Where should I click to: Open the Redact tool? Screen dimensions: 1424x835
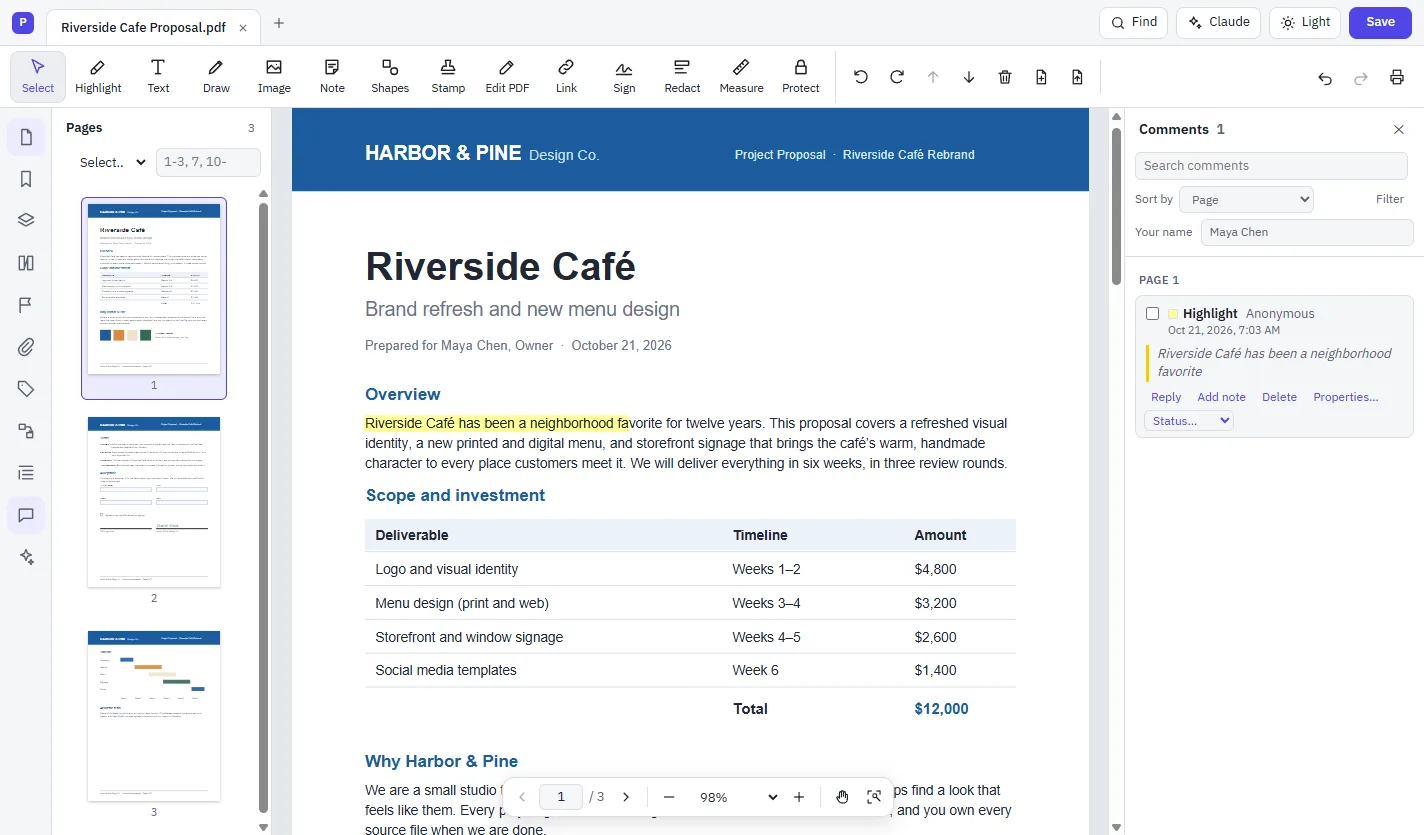click(x=682, y=77)
